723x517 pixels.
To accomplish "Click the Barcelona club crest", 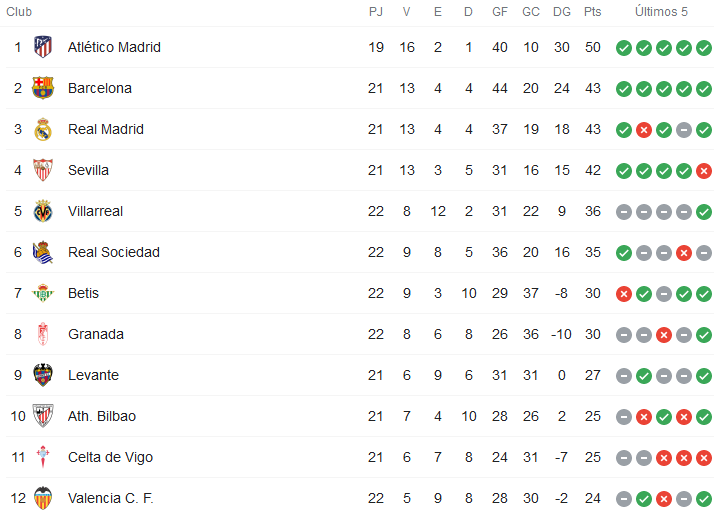I will 43,88.
